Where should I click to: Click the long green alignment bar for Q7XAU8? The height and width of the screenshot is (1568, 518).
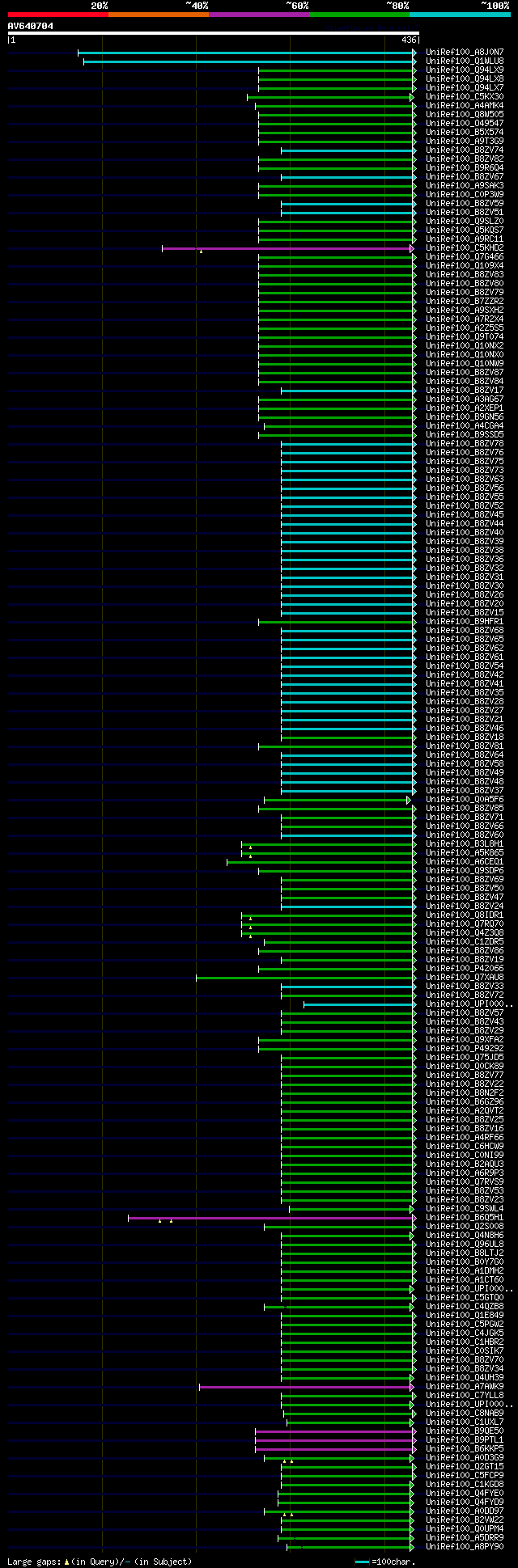(305, 978)
